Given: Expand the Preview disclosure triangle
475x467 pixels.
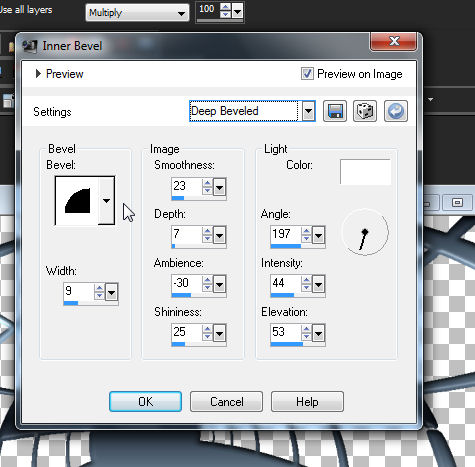Looking at the screenshot, I should coord(38,74).
